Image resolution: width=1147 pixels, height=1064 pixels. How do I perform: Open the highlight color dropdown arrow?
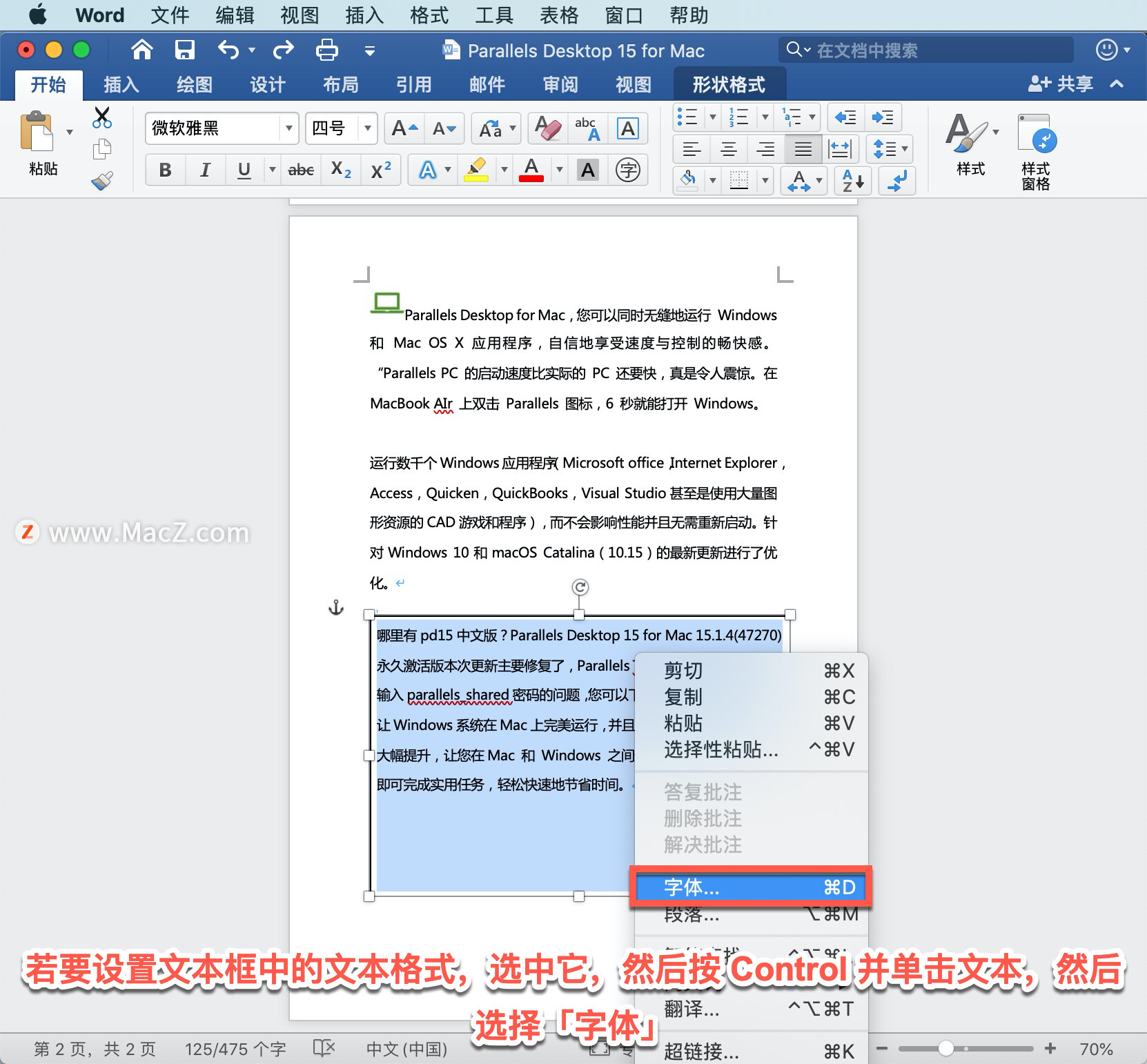[504, 170]
